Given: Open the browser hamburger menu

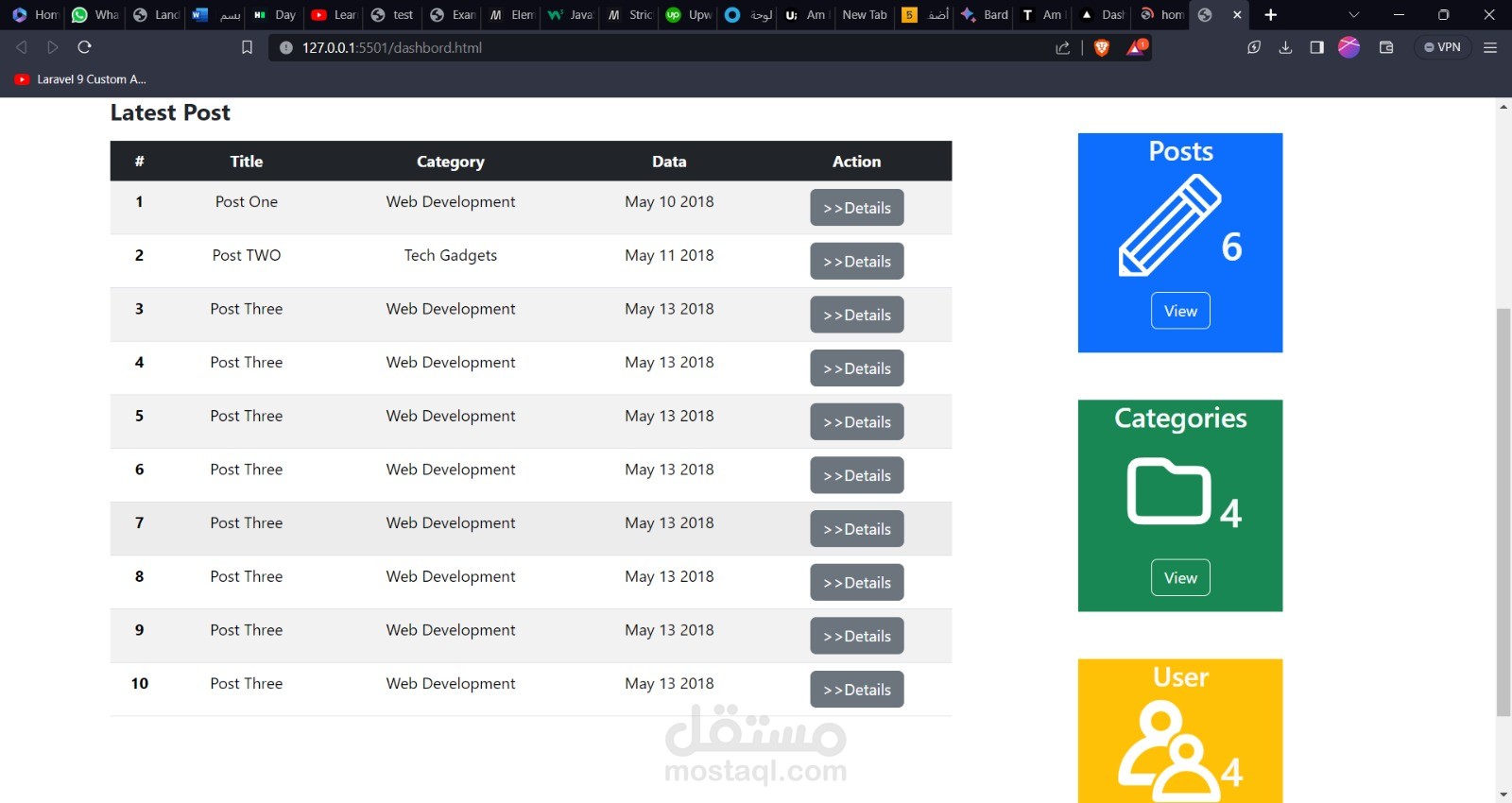Looking at the screenshot, I should point(1490,47).
